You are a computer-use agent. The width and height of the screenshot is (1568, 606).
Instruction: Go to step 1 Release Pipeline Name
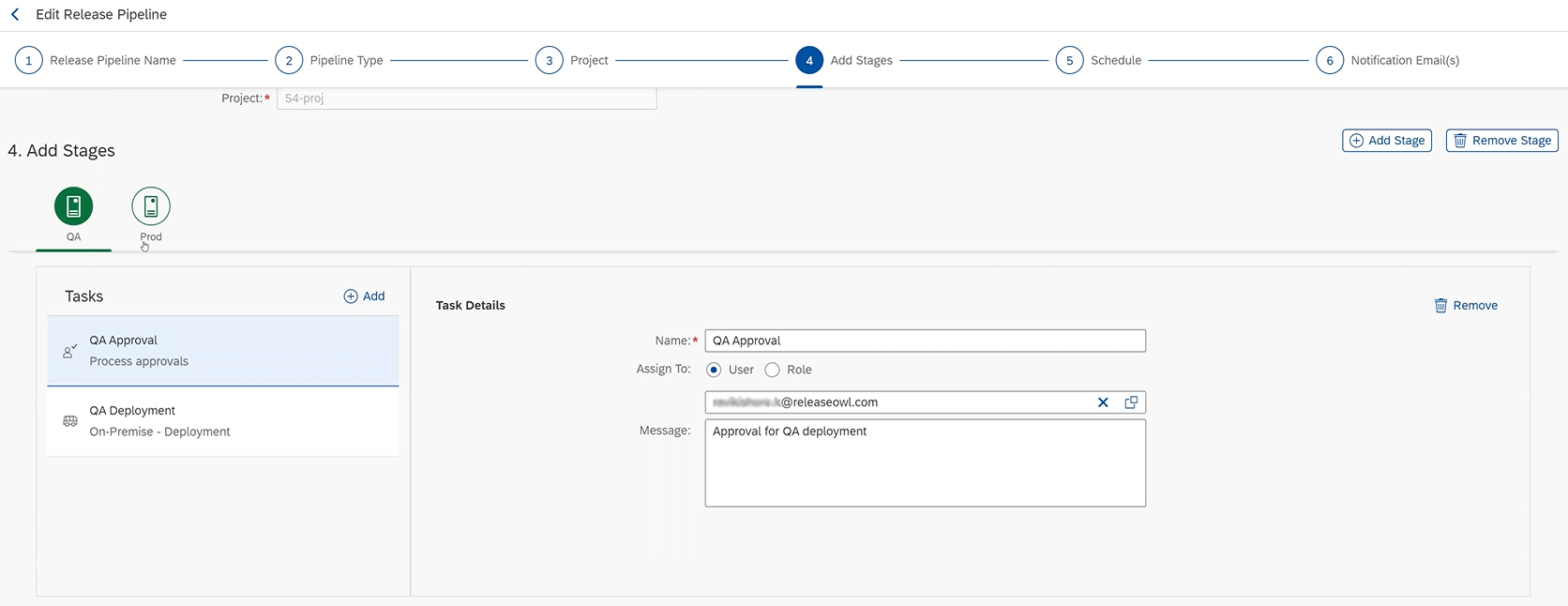click(x=29, y=60)
